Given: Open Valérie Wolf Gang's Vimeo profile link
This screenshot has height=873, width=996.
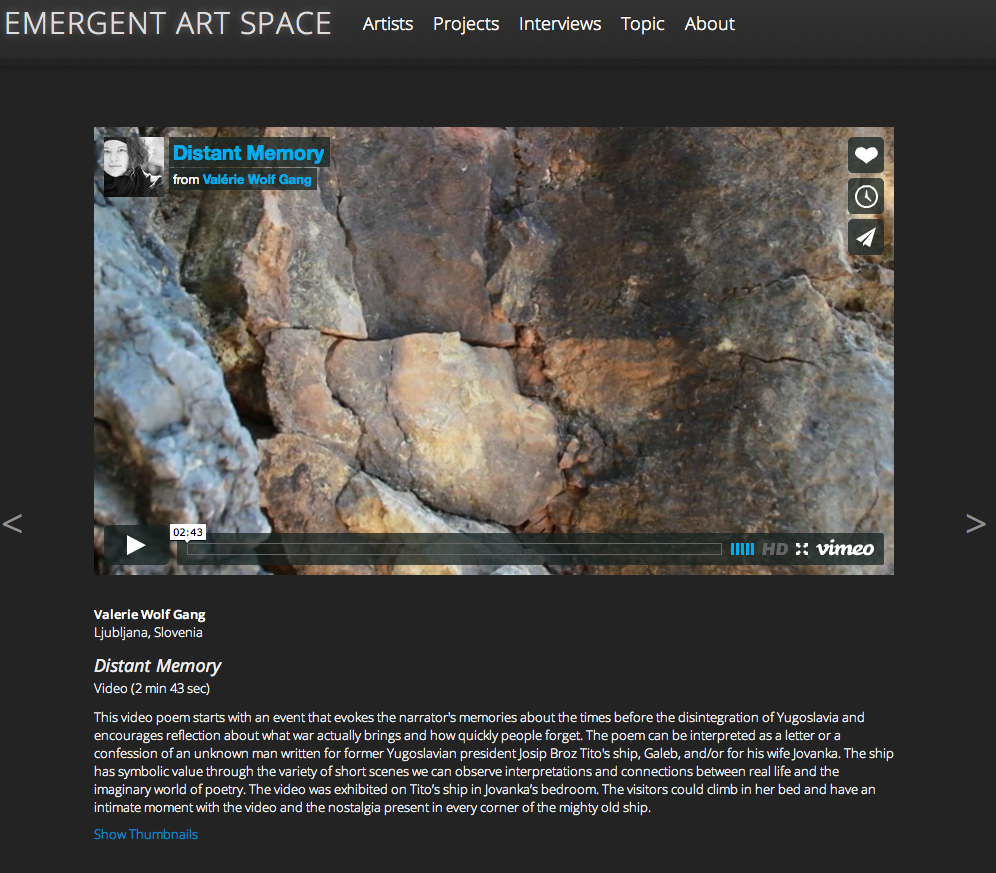Looking at the screenshot, I should 257,180.
